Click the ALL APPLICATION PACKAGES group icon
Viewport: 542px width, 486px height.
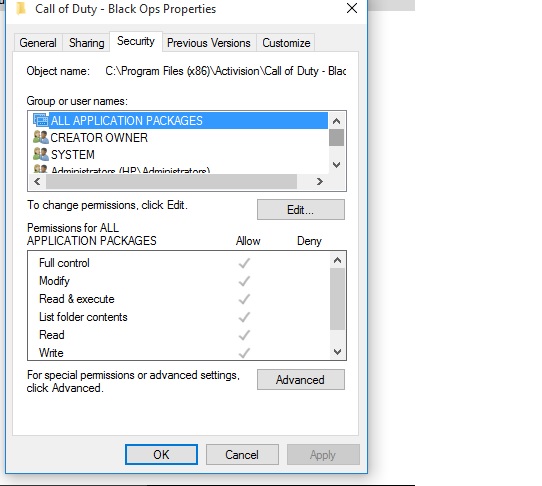coord(40,120)
